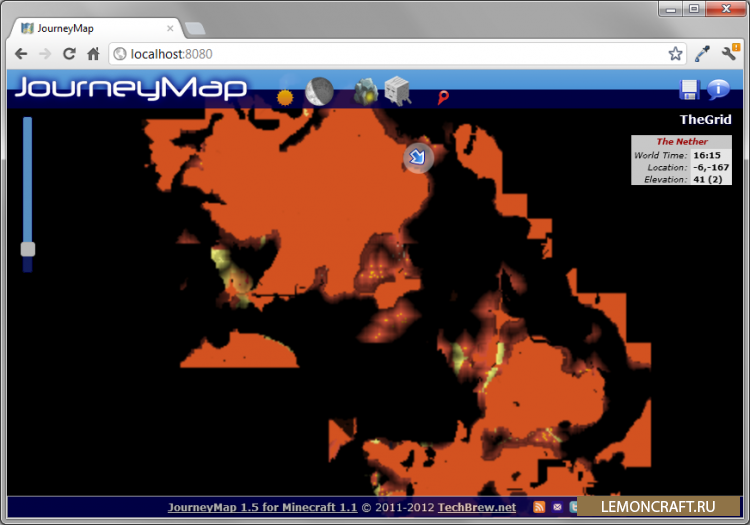
Task: Open Chrome wrench settings menu
Action: click(x=729, y=54)
